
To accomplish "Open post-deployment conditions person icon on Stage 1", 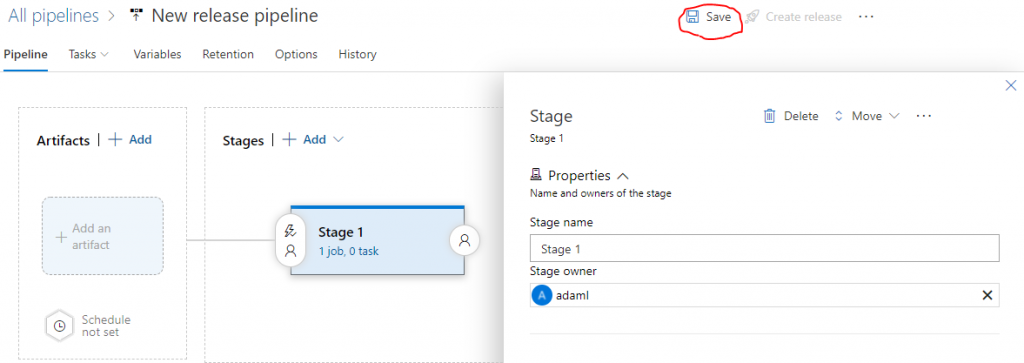I will pos(464,240).
